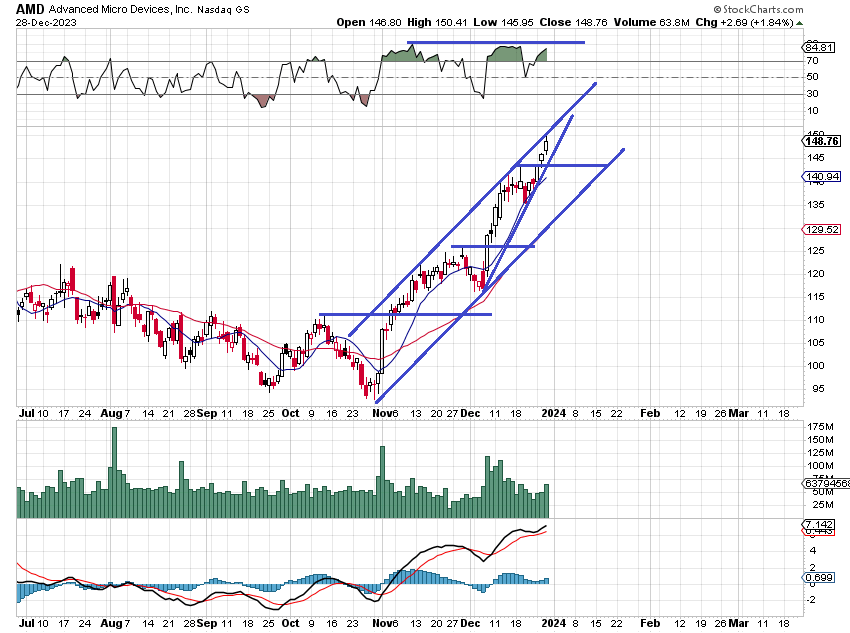Click the green up-arrow beside the change
Viewport: 850px width, 633px height.
pyautogui.click(x=800, y=23)
